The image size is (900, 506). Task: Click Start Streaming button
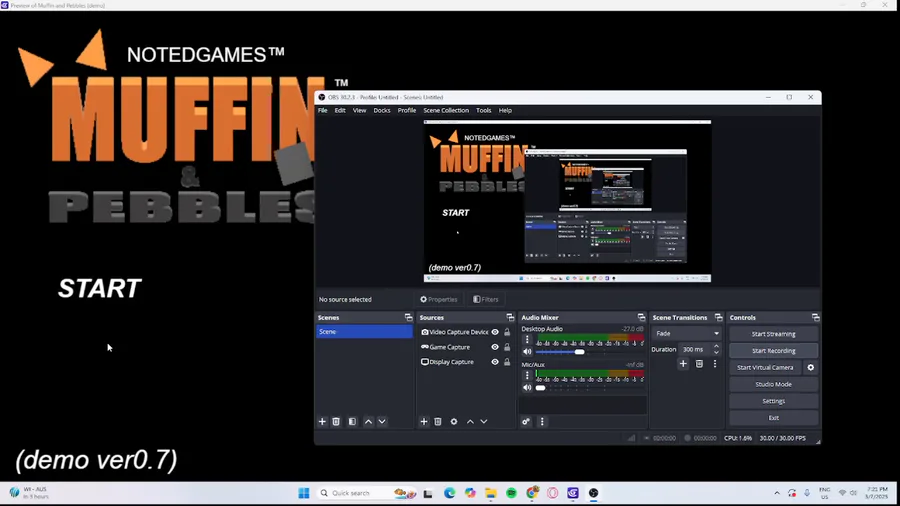coord(773,334)
